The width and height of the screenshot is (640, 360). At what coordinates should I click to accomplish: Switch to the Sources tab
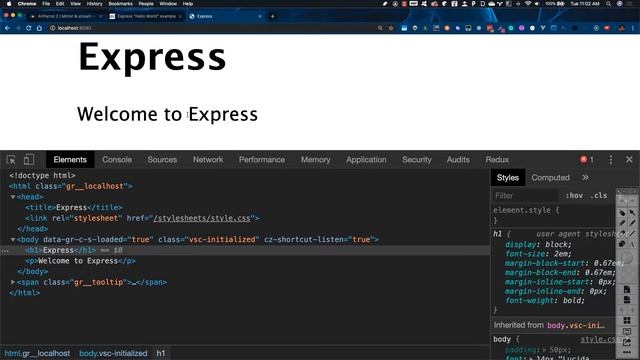[162, 160]
